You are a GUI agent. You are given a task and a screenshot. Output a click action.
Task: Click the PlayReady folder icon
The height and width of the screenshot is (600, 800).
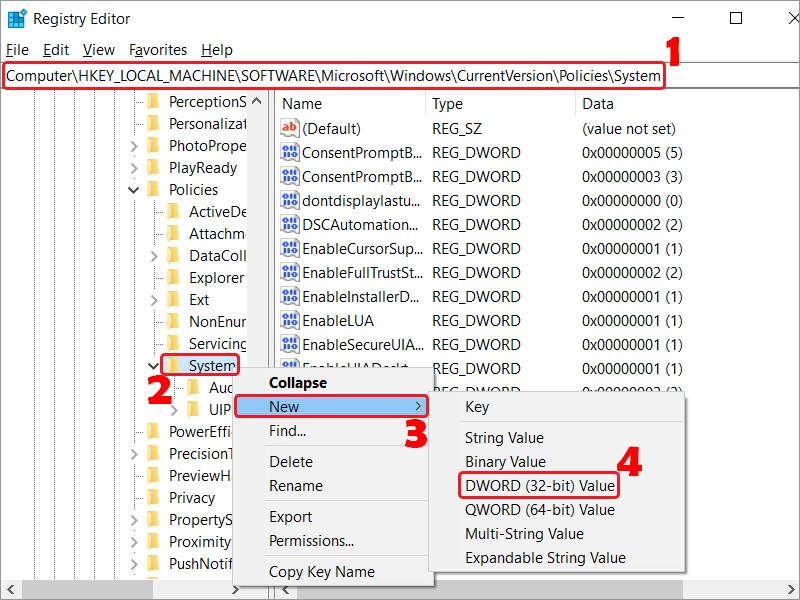click(153, 167)
